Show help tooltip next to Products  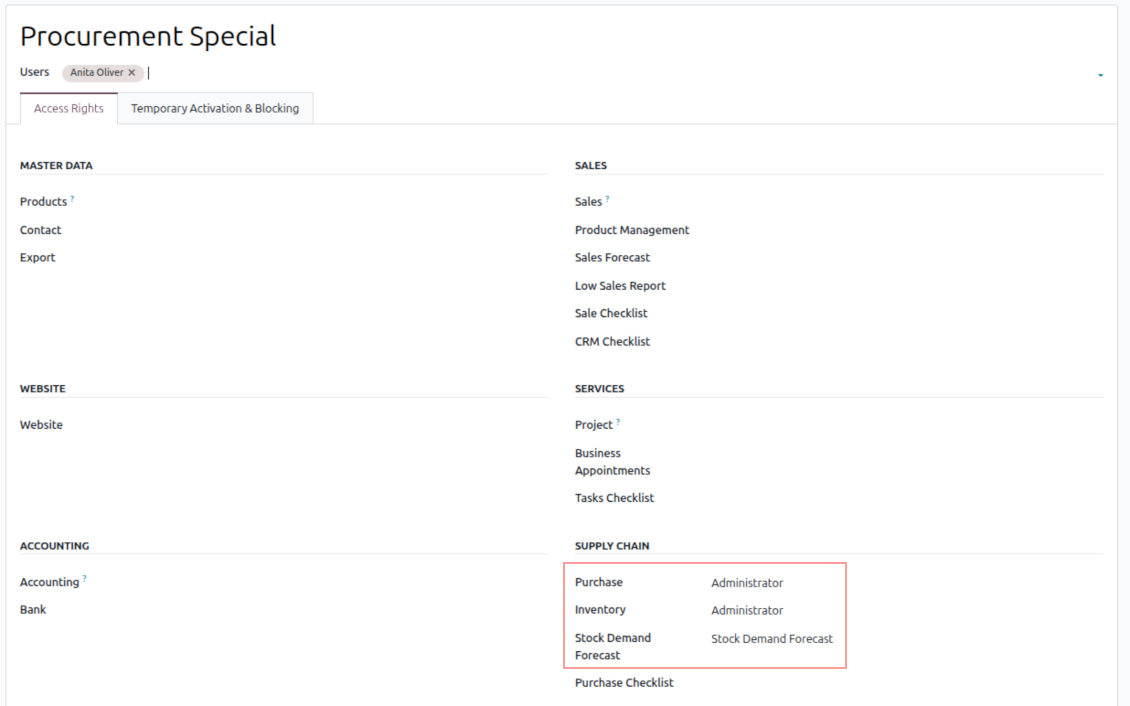point(72,199)
